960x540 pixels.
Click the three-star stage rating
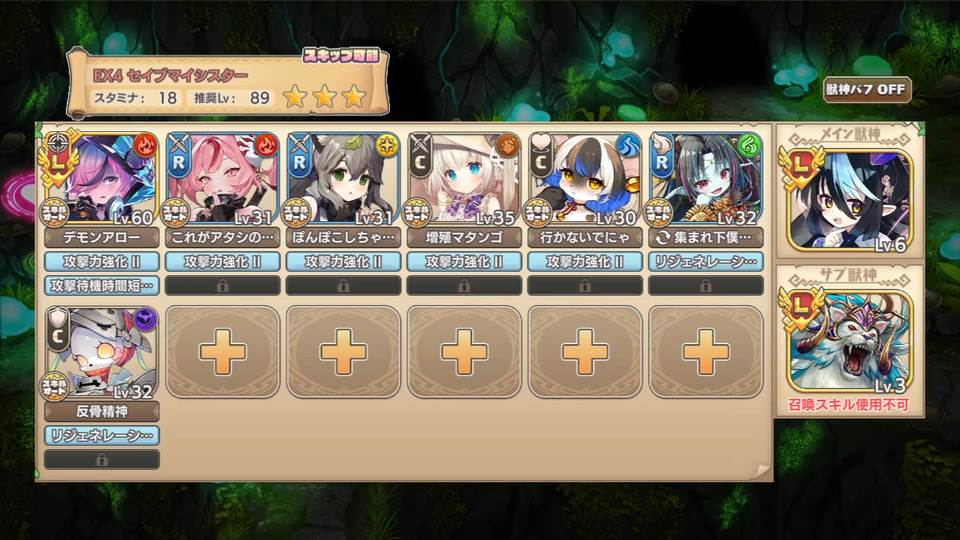tap(324, 96)
